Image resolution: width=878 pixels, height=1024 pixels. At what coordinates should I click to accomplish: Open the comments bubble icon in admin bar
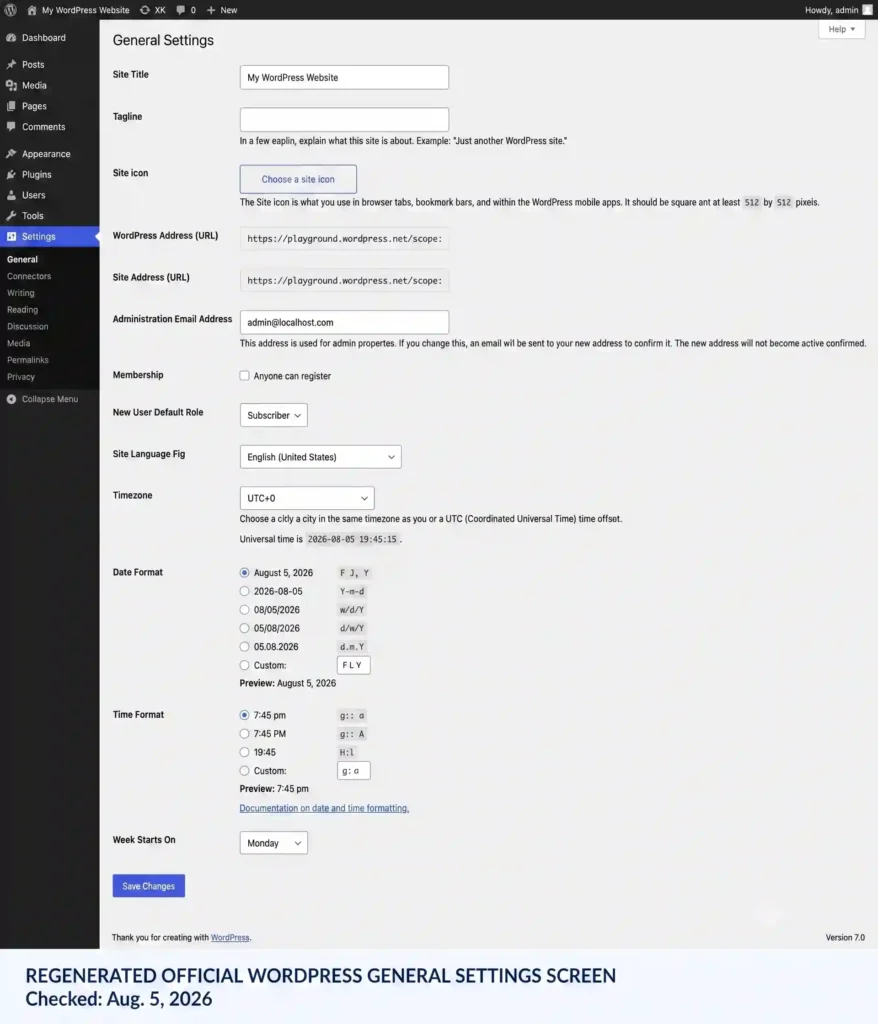tap(180, 10)
